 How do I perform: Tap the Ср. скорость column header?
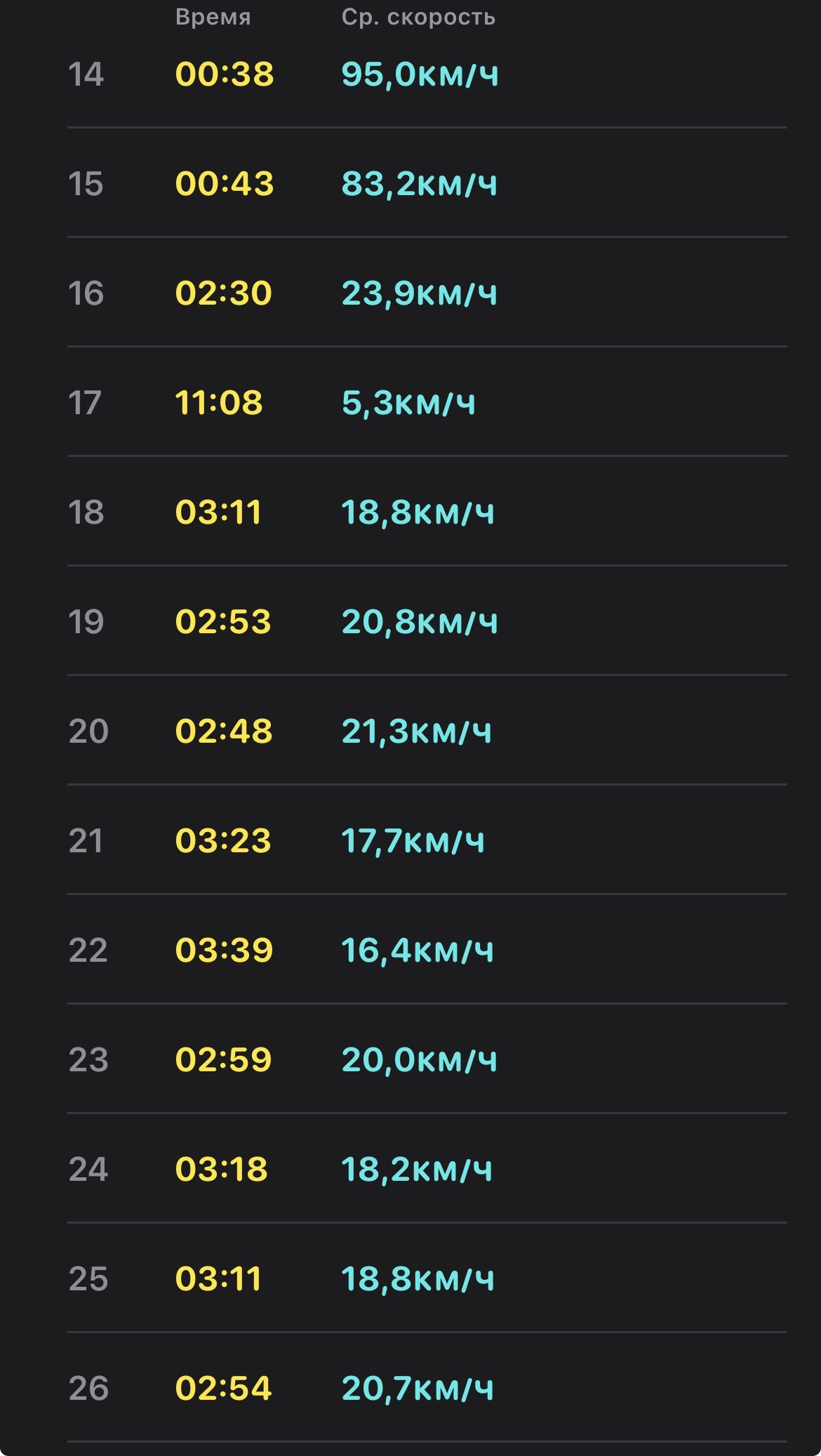tap(419, 17)
